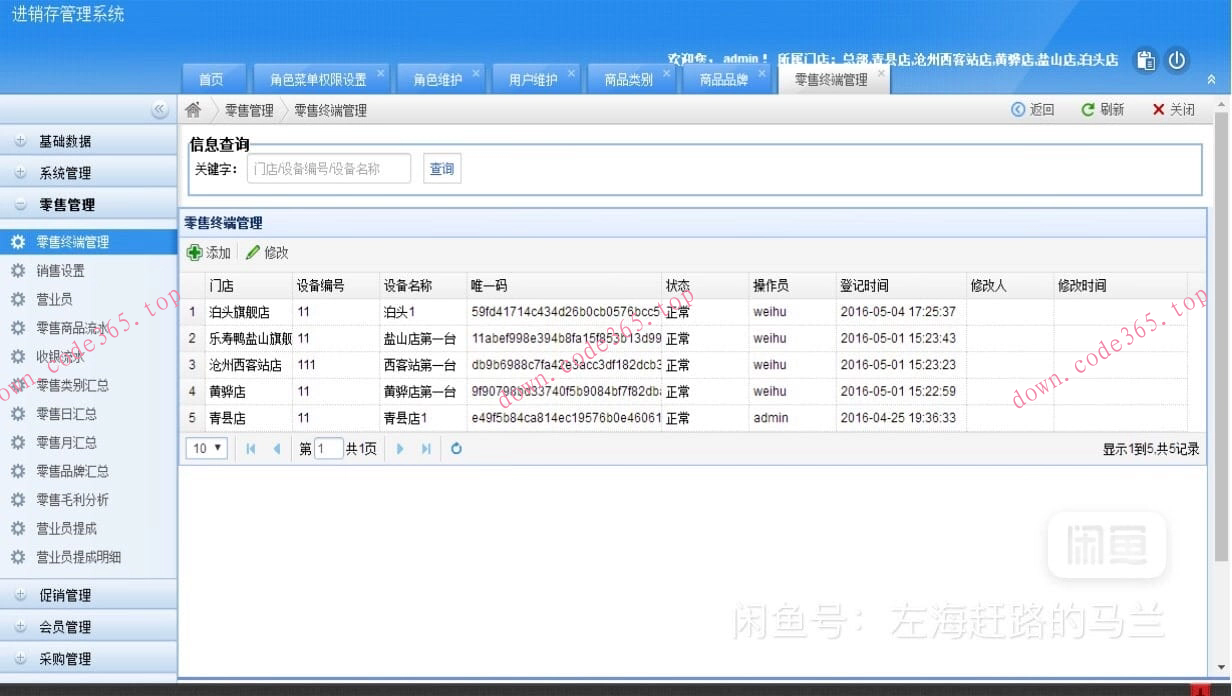Click the home icon in the breadcrumb
1232x696 pixels.
tap(192, 109)
